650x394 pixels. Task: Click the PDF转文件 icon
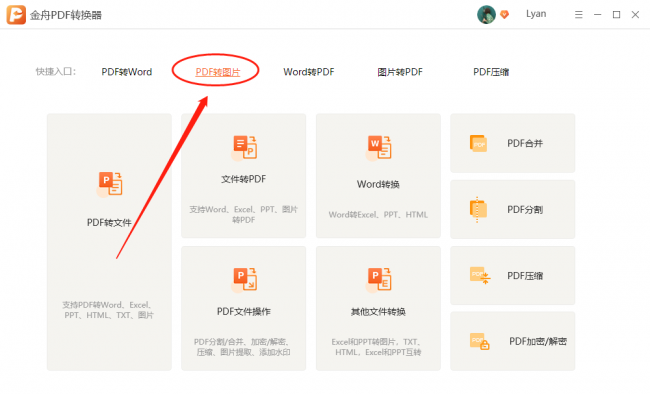point(109,184)
